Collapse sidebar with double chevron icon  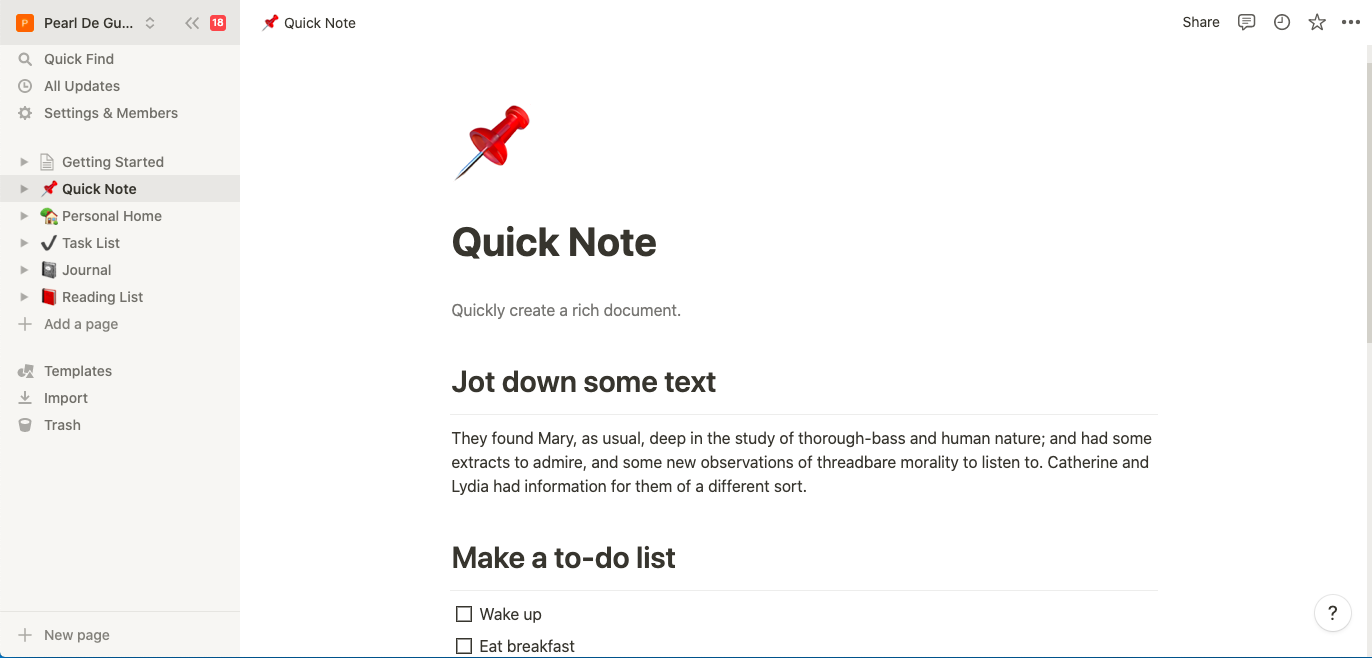coord(192,23)
